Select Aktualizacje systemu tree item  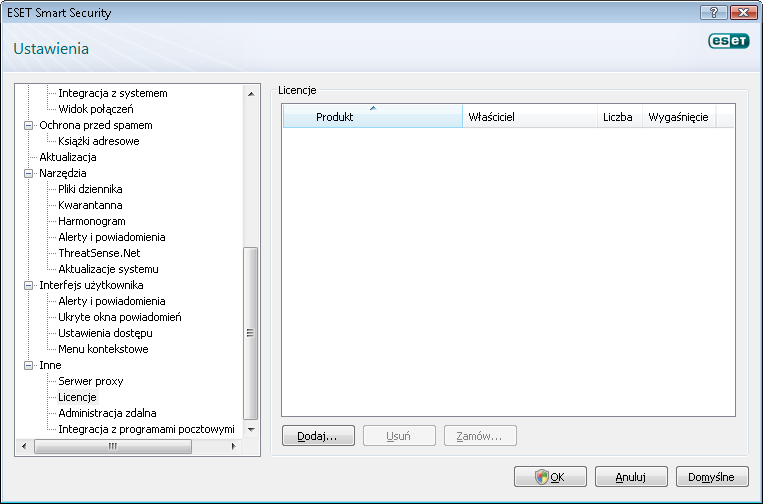(x=109, y=269)
